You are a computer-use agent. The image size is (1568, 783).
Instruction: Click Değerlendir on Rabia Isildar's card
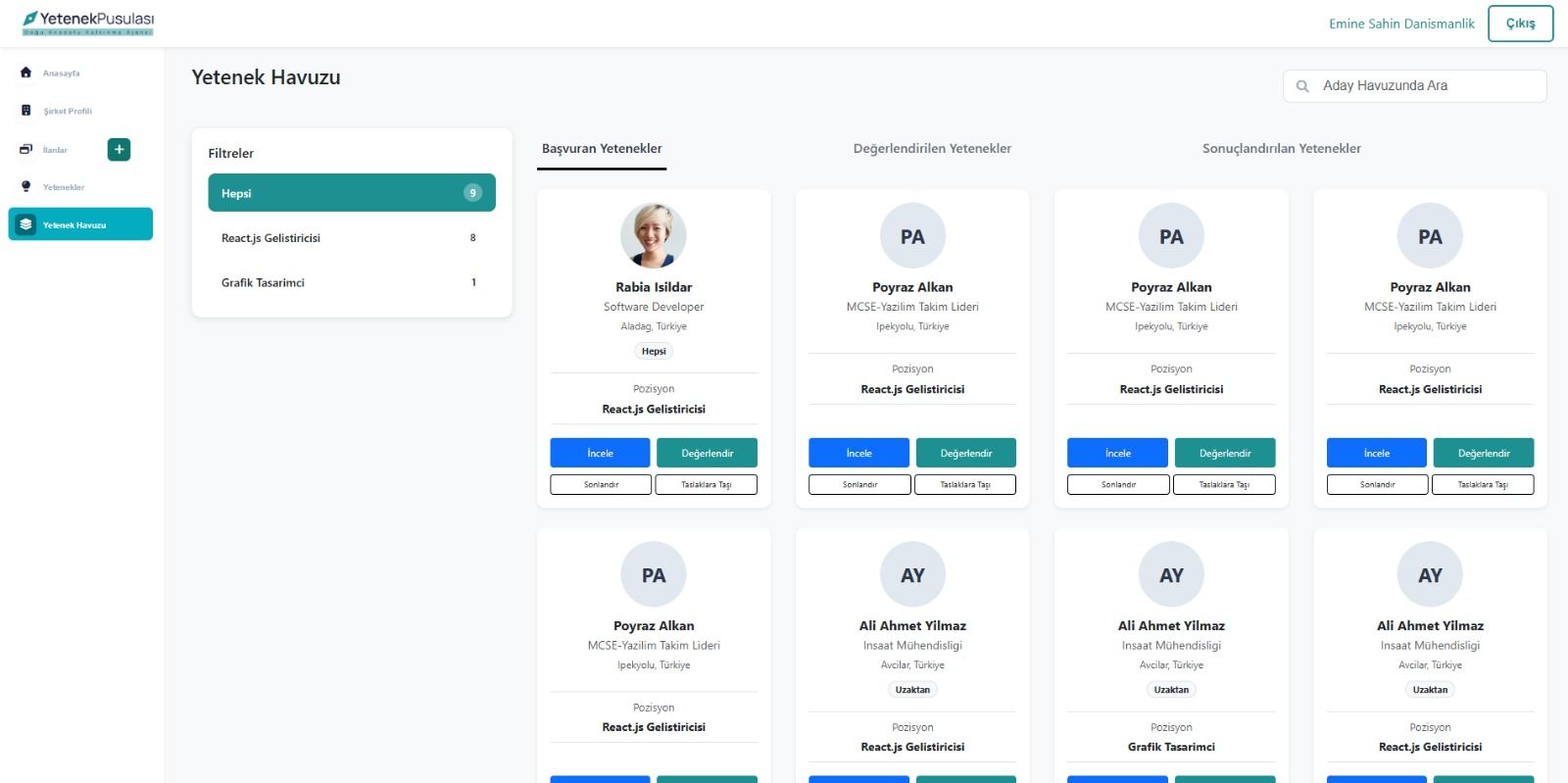point(707,453)
